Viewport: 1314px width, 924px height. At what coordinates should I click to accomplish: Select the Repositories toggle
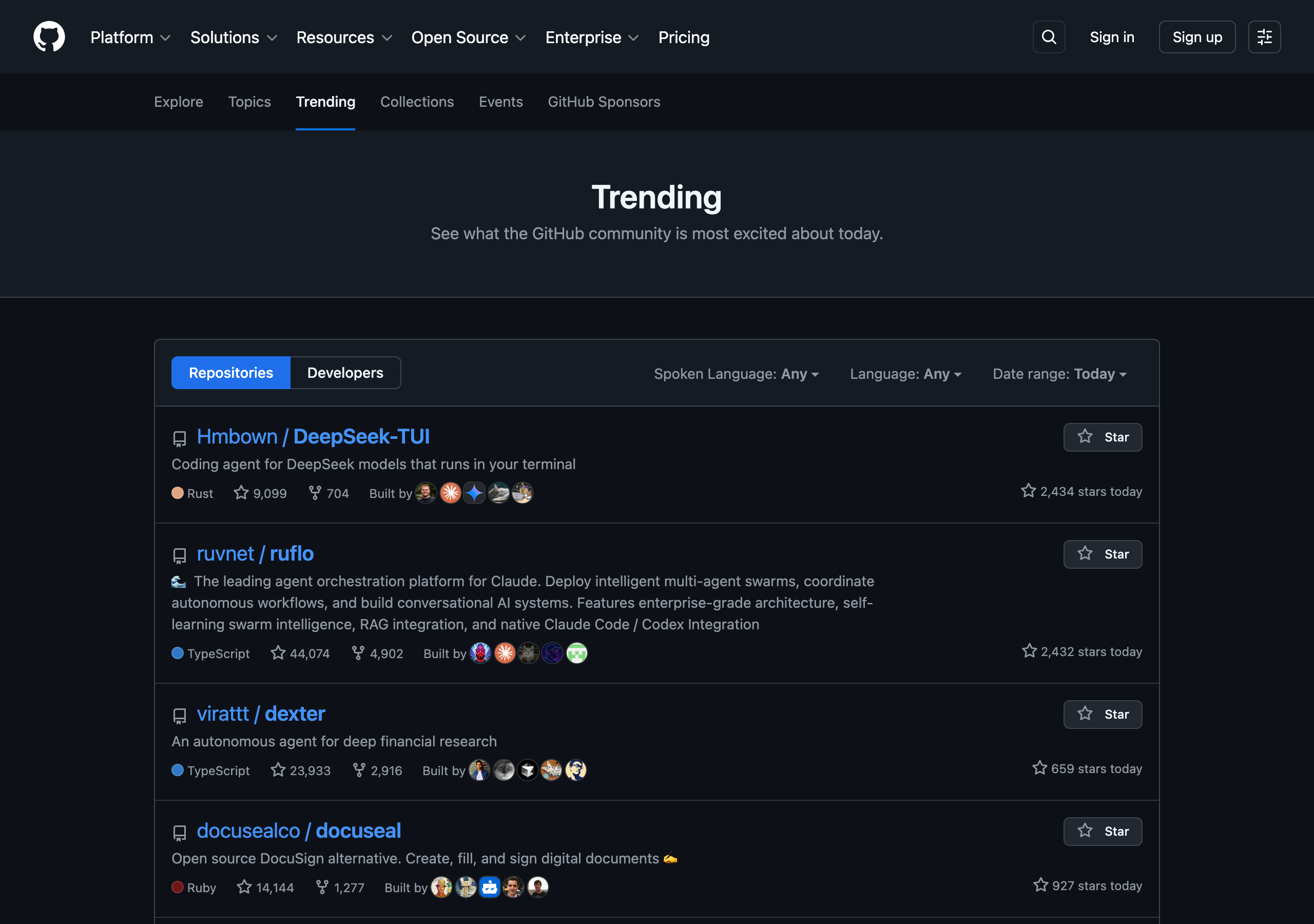click(x=231, y=373)
